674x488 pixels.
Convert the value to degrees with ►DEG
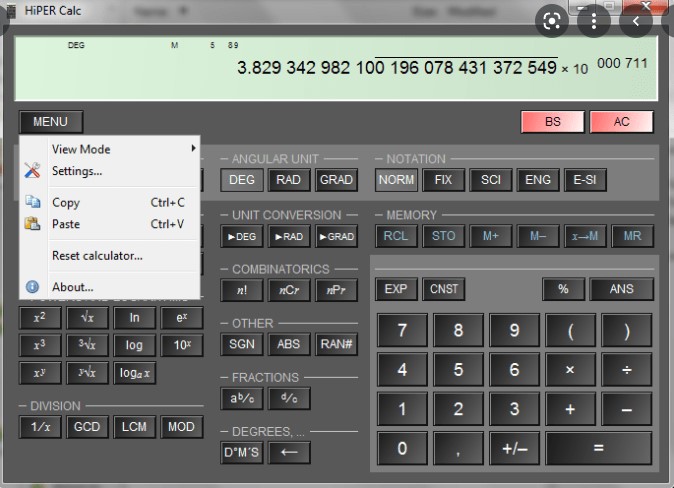242,236
